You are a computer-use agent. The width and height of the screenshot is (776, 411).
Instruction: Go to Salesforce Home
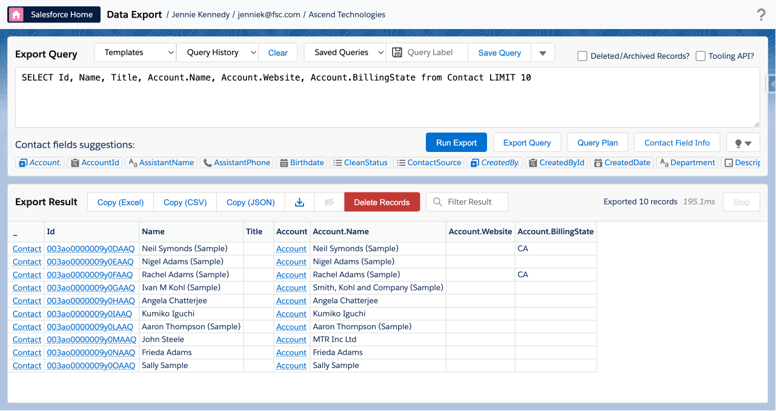[x=54, y=14]
